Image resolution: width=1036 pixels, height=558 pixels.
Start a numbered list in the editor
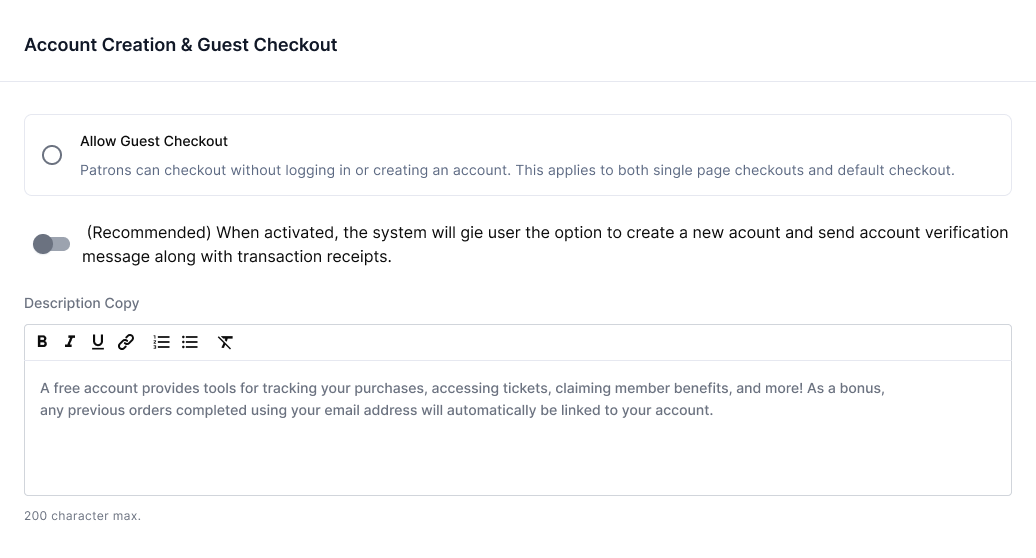[161, 342]
